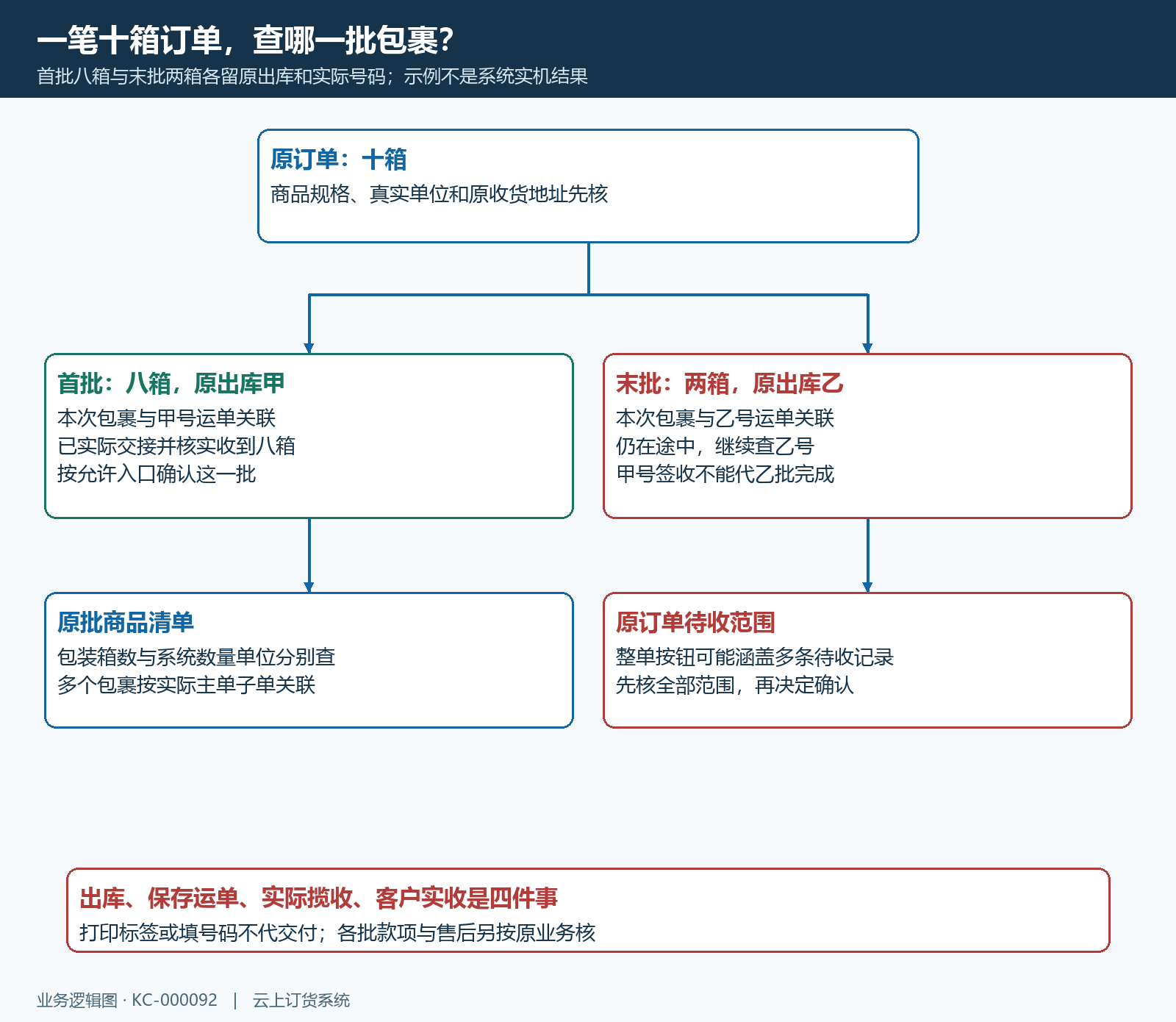Click the line '多个包裹按实际主单子单关联'
Screen dimensions: 1176x1022
coord(187,685)
